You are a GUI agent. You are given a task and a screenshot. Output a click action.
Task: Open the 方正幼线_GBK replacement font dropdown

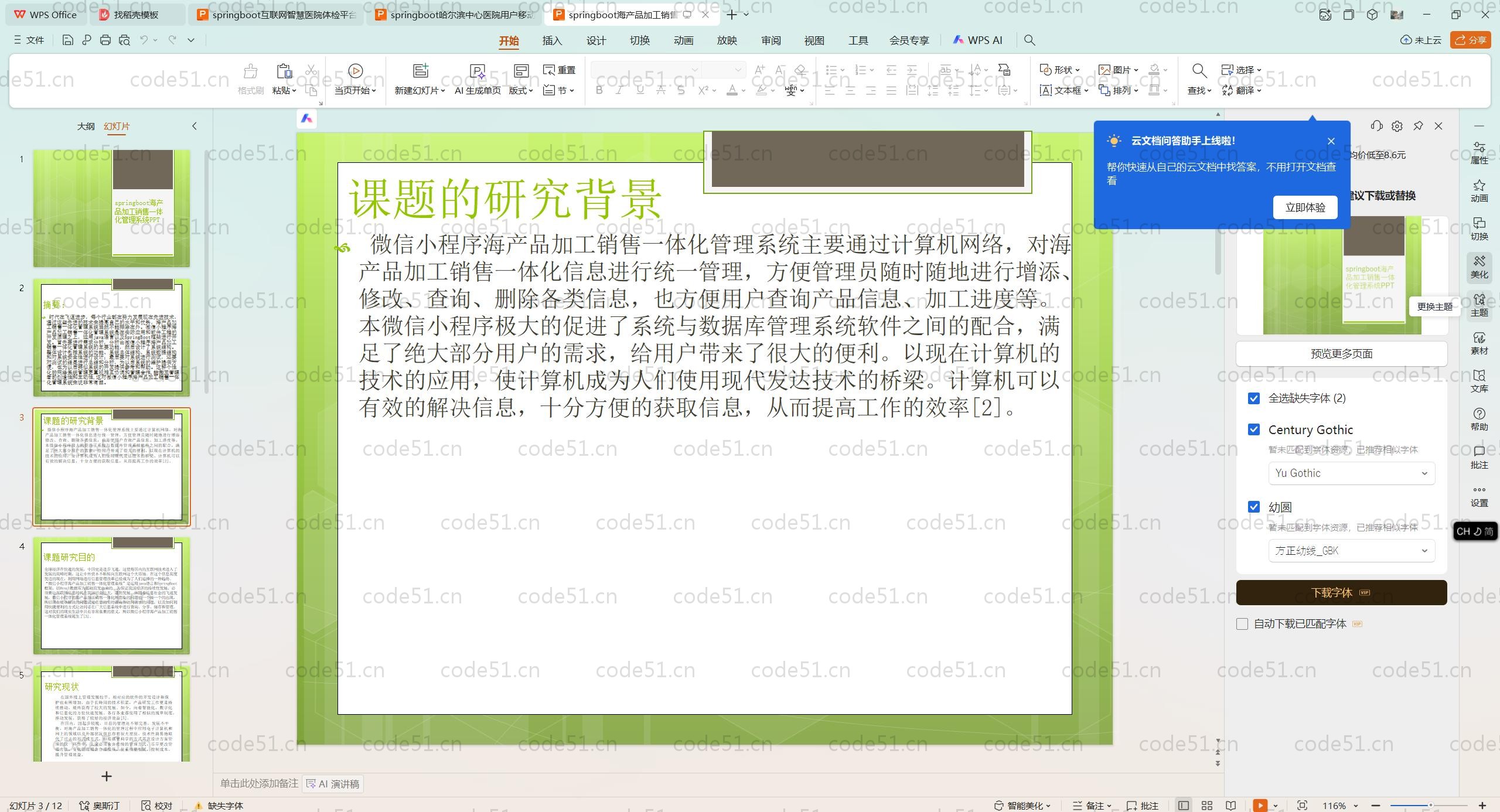pyautogui.click(x=1351, y=551)
